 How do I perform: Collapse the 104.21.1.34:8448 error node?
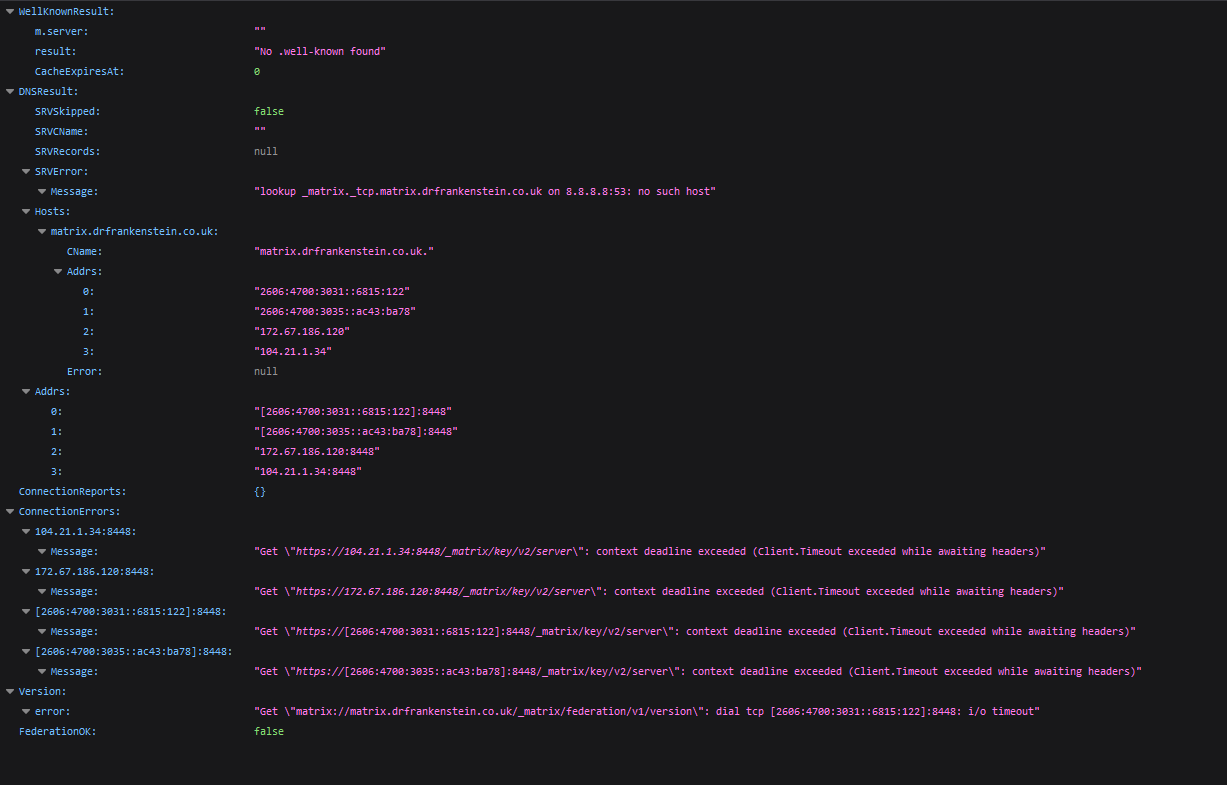click(25, 531)
